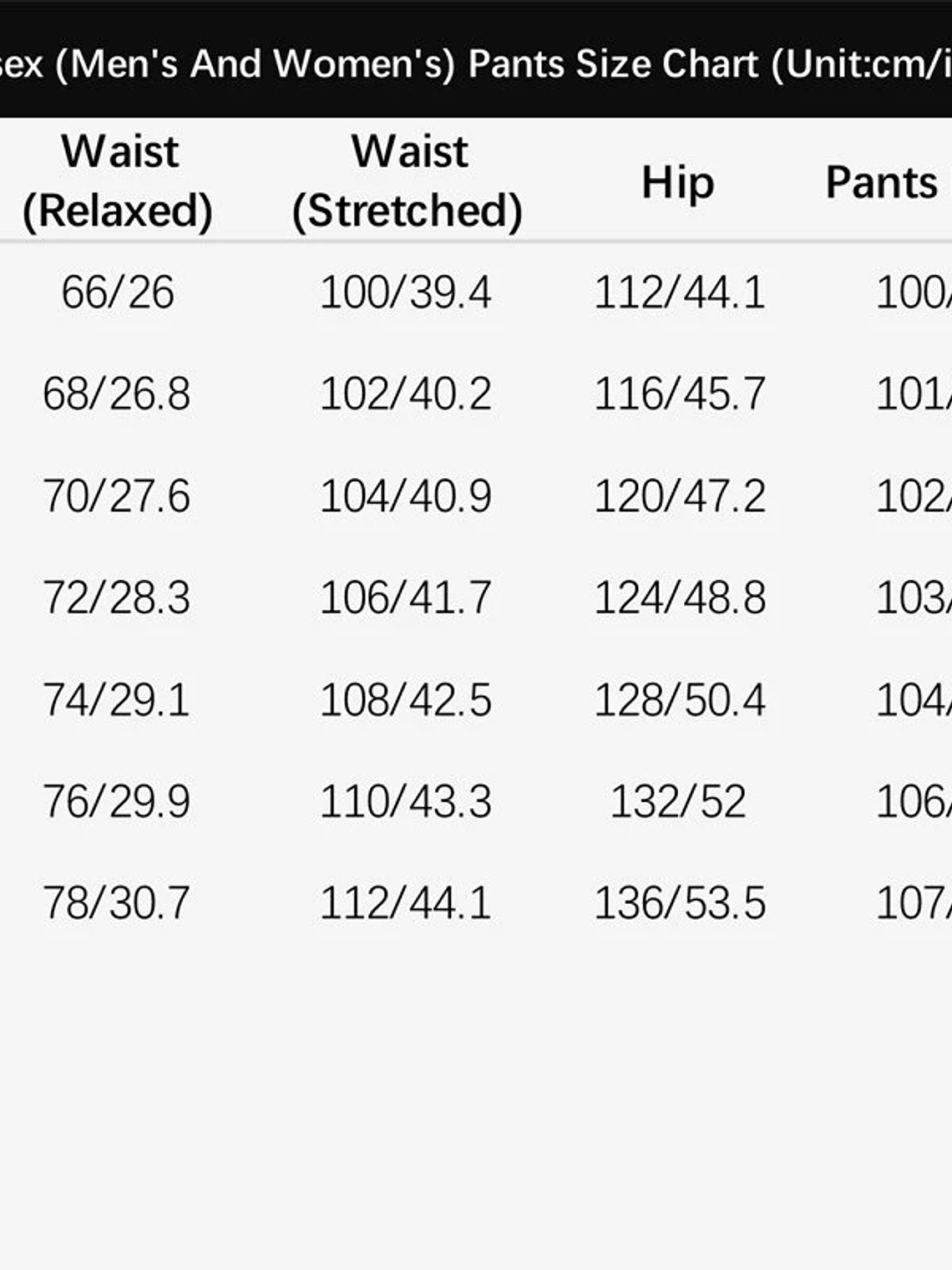The width and height of the screenshot is (952, 1270).
Task: Select the 116/45.7 hip value
Action: pos(679,394)
